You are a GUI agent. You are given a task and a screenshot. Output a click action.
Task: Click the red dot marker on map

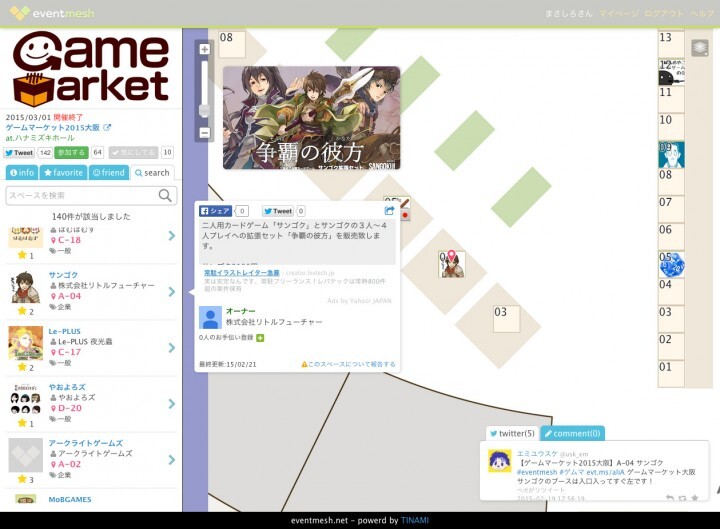click(x=405, y=215)
